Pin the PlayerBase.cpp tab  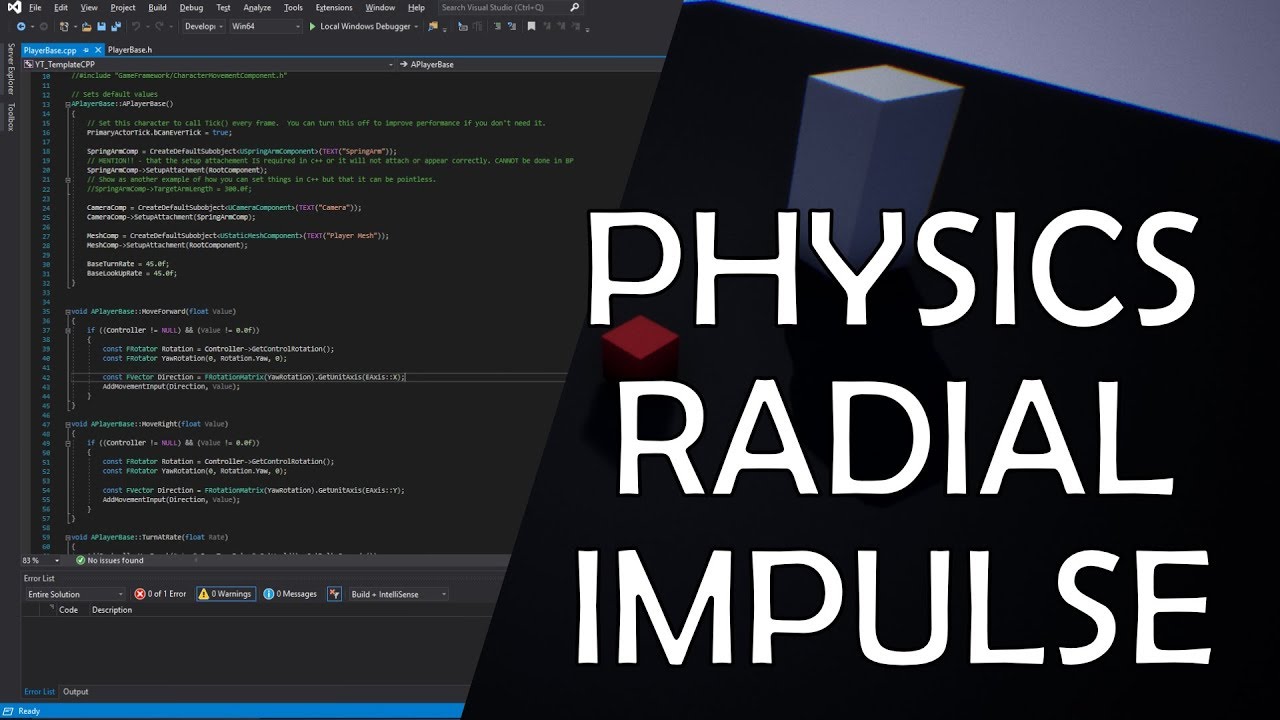point(86,50)
